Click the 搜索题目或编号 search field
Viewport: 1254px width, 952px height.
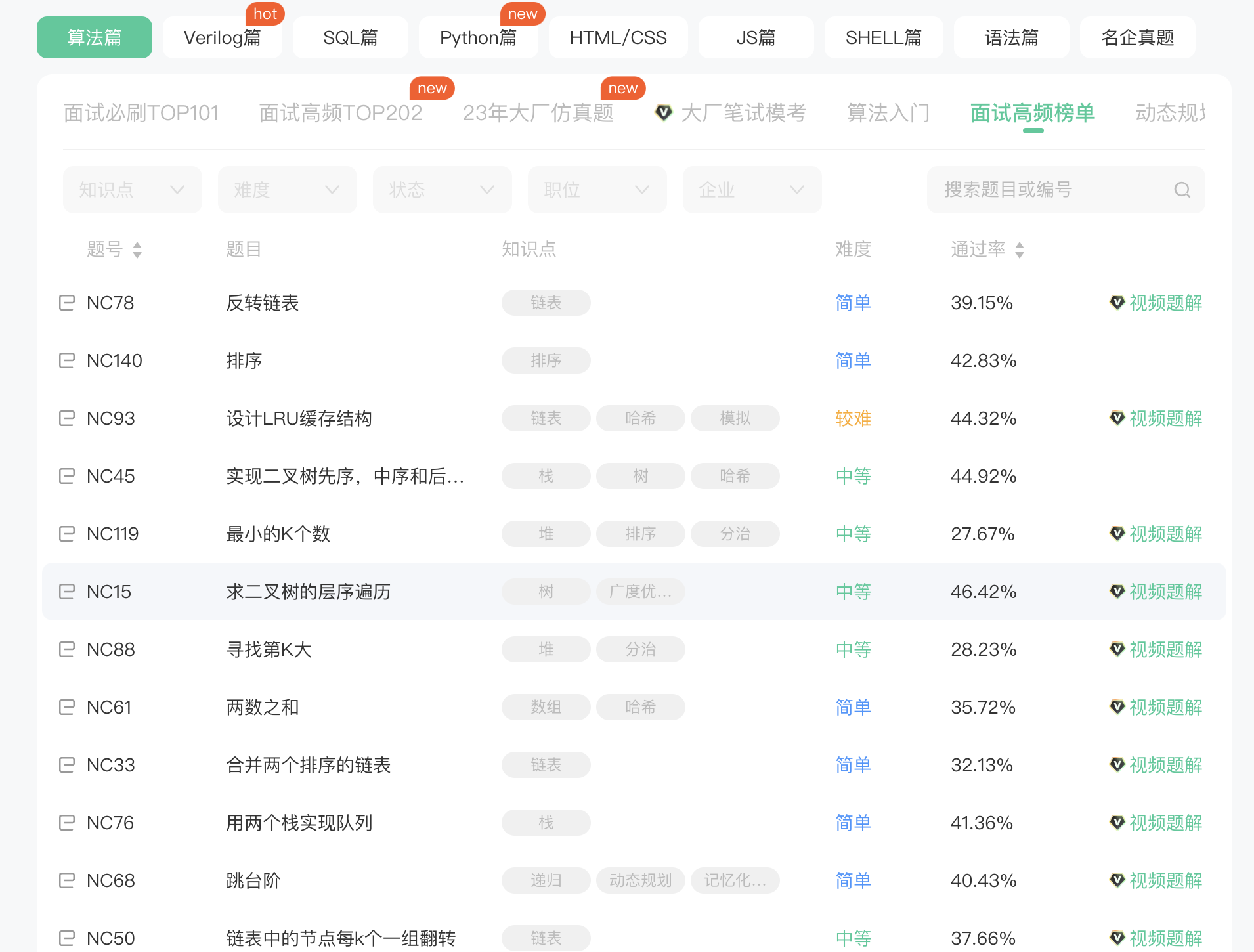pyautogui.click(x=1024, y=190)
